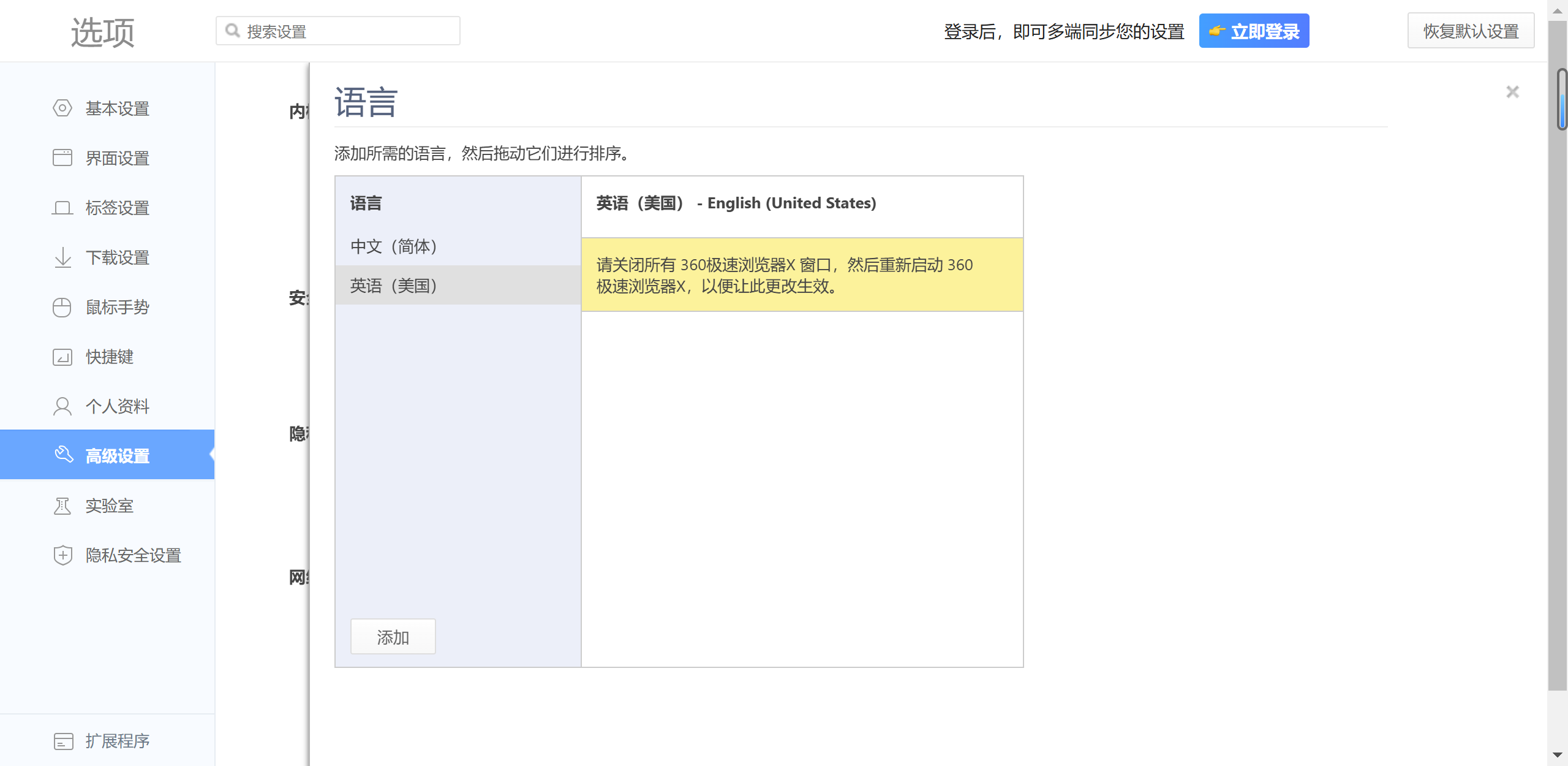The width and height of the screenshot is (1568, 766).
Task: Click the 界面设置 window icon
Action: pyautogui.click(x=62, y=158)
